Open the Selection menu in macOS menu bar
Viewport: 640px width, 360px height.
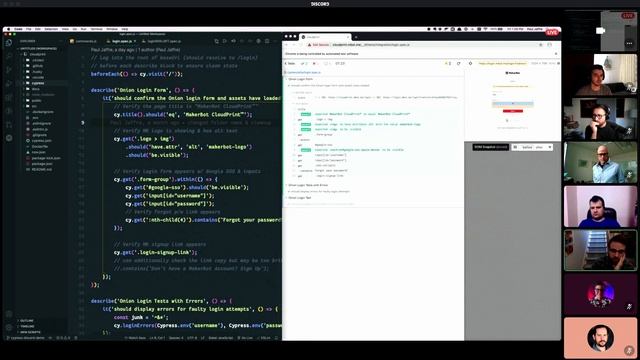(51, 29)
